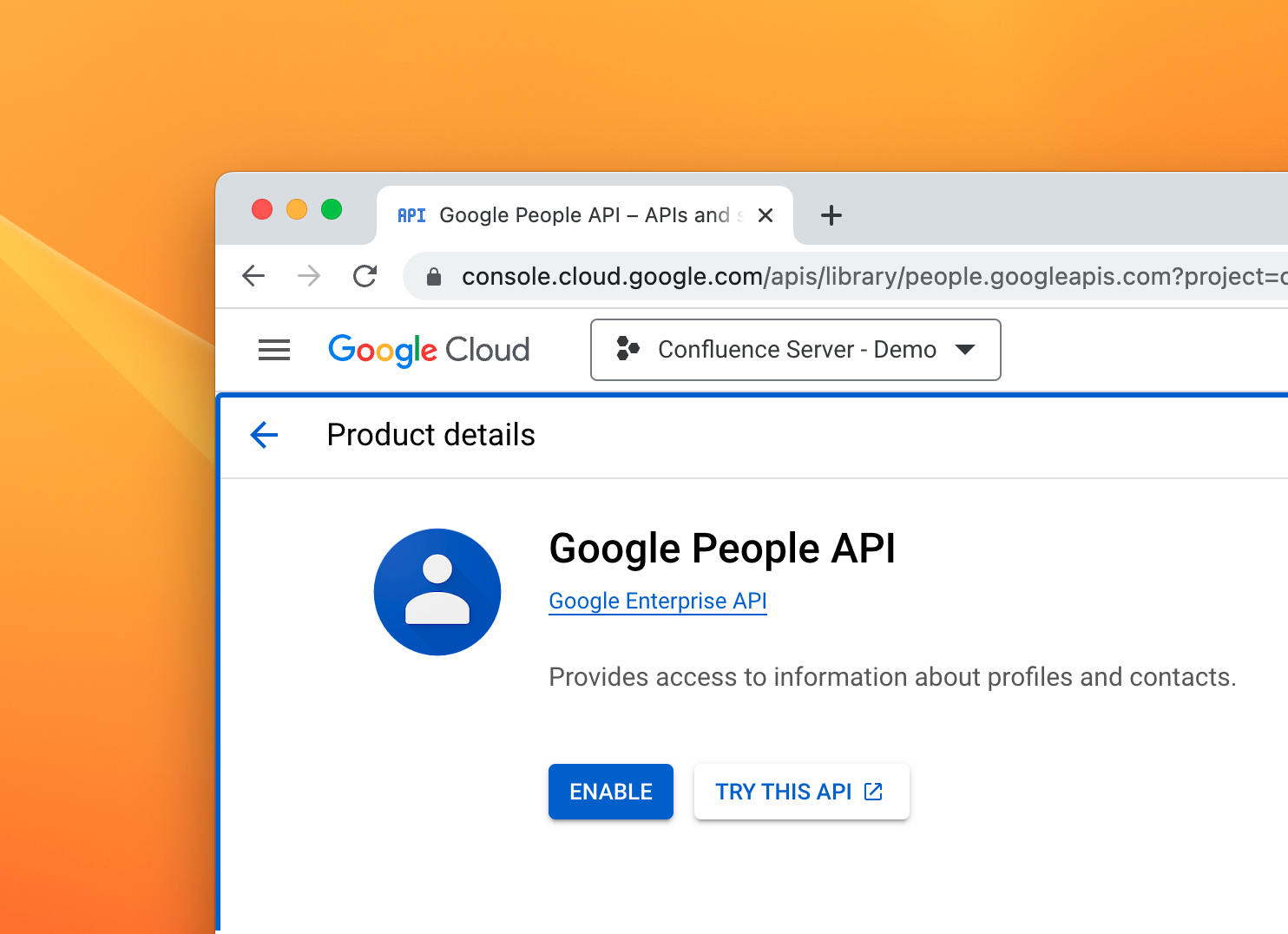Close the window with the red button

click(x=262, y=209)
